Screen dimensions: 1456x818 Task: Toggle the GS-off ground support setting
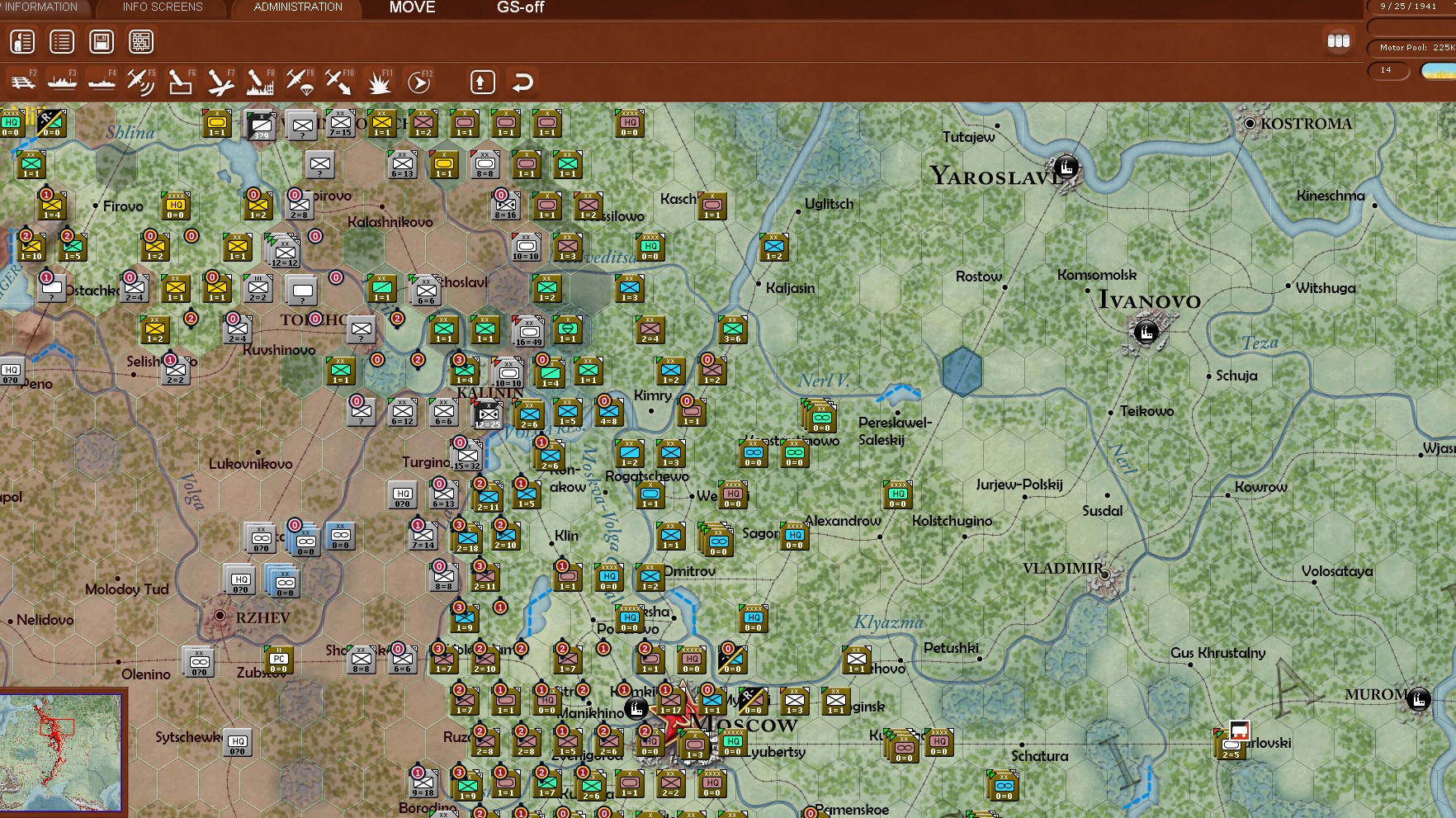point(521,7)
